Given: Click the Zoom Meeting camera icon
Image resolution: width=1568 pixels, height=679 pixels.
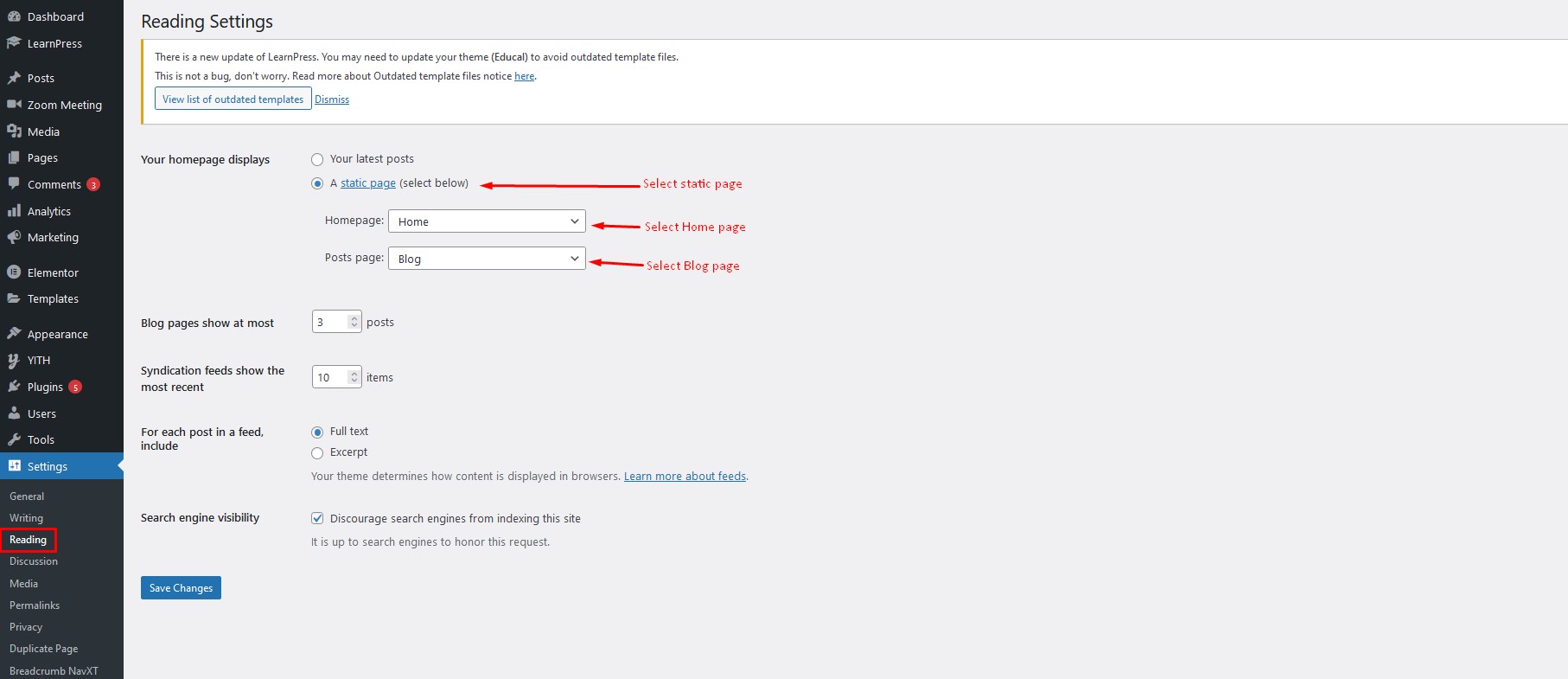Looking at the screenshot, I should (14, 105).
